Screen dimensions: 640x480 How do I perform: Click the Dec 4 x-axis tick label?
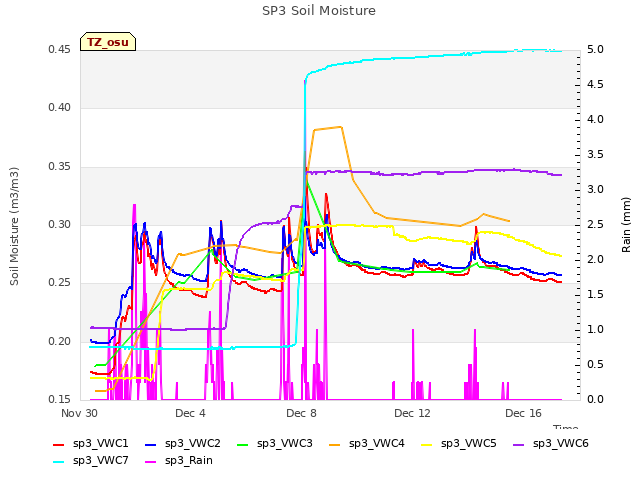tap(190, 413)
